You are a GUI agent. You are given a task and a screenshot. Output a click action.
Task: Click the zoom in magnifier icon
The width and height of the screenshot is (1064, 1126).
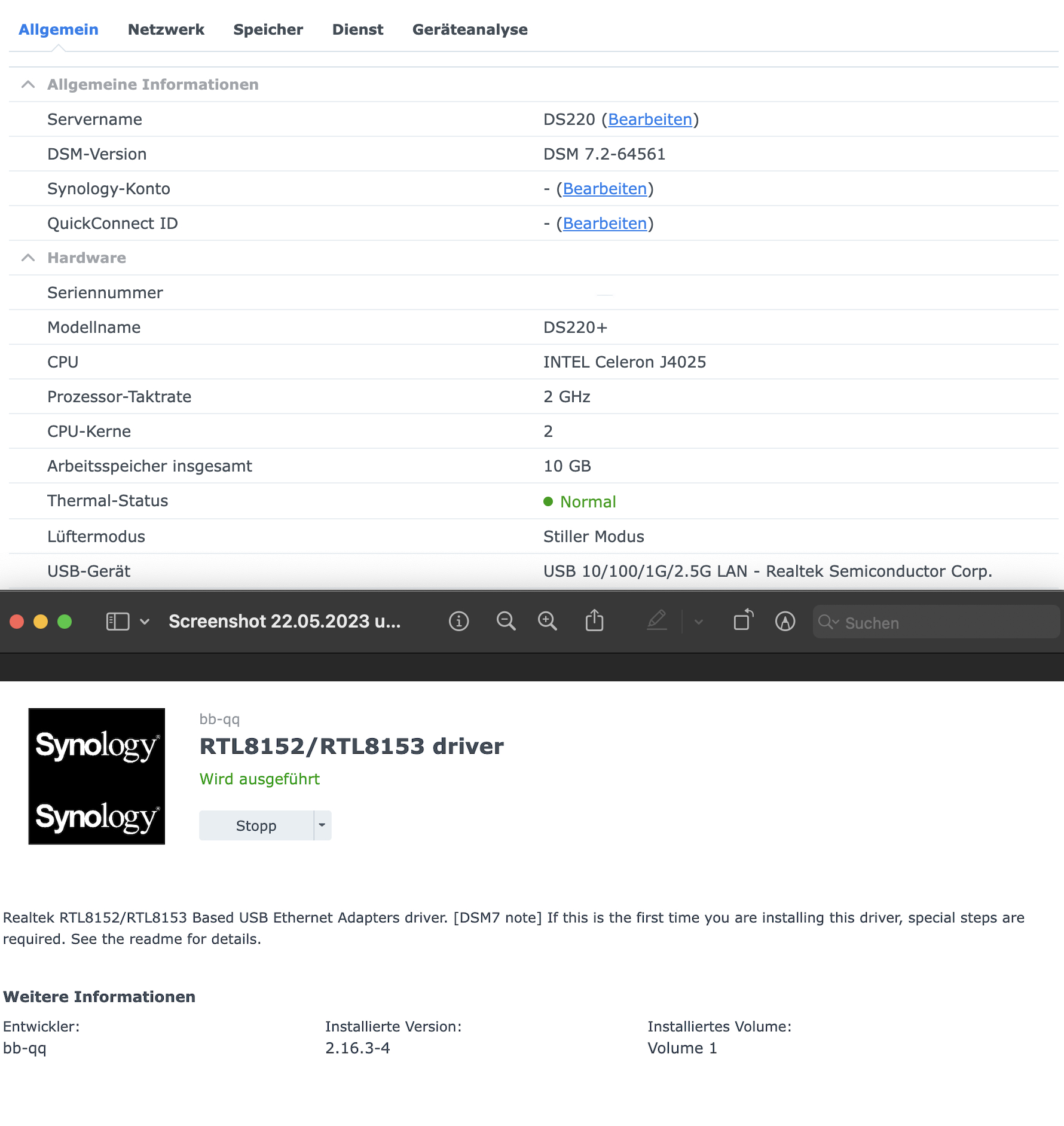point(547,622)
